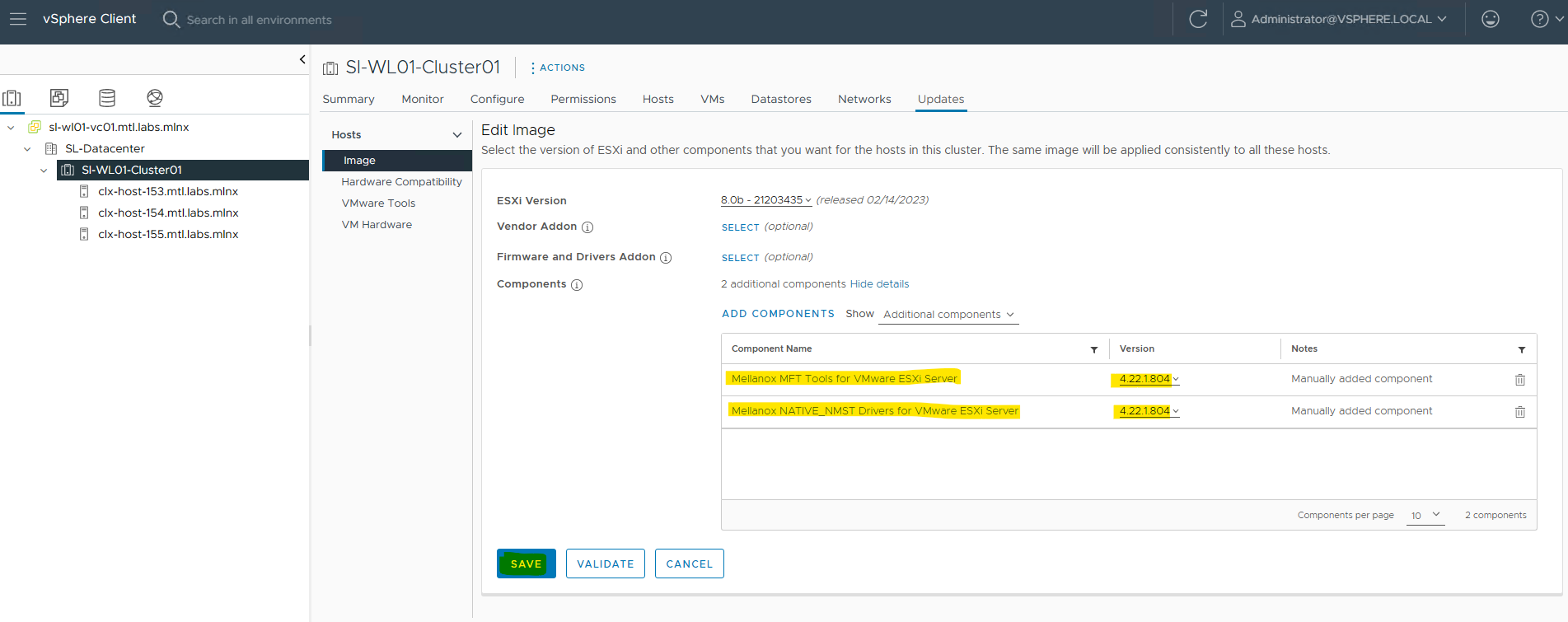
Task: Select sl-wl01-vc01.mtl.labs.mlnx vCenter node
Action: (119, 128)
